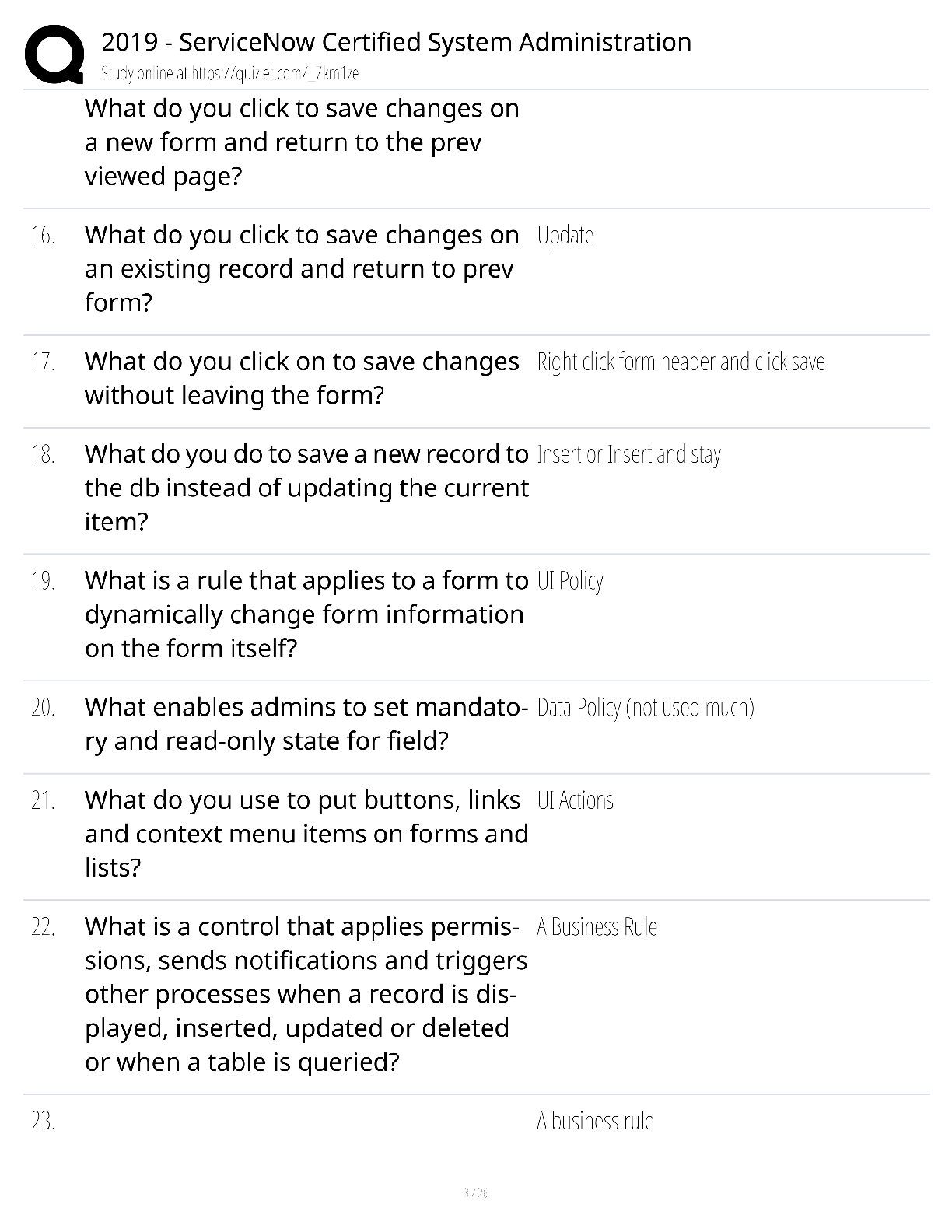Click the 'A business rule' answer for item 23
Viewport: 952px width, 1232px height.
click(x=596, y=1122)
